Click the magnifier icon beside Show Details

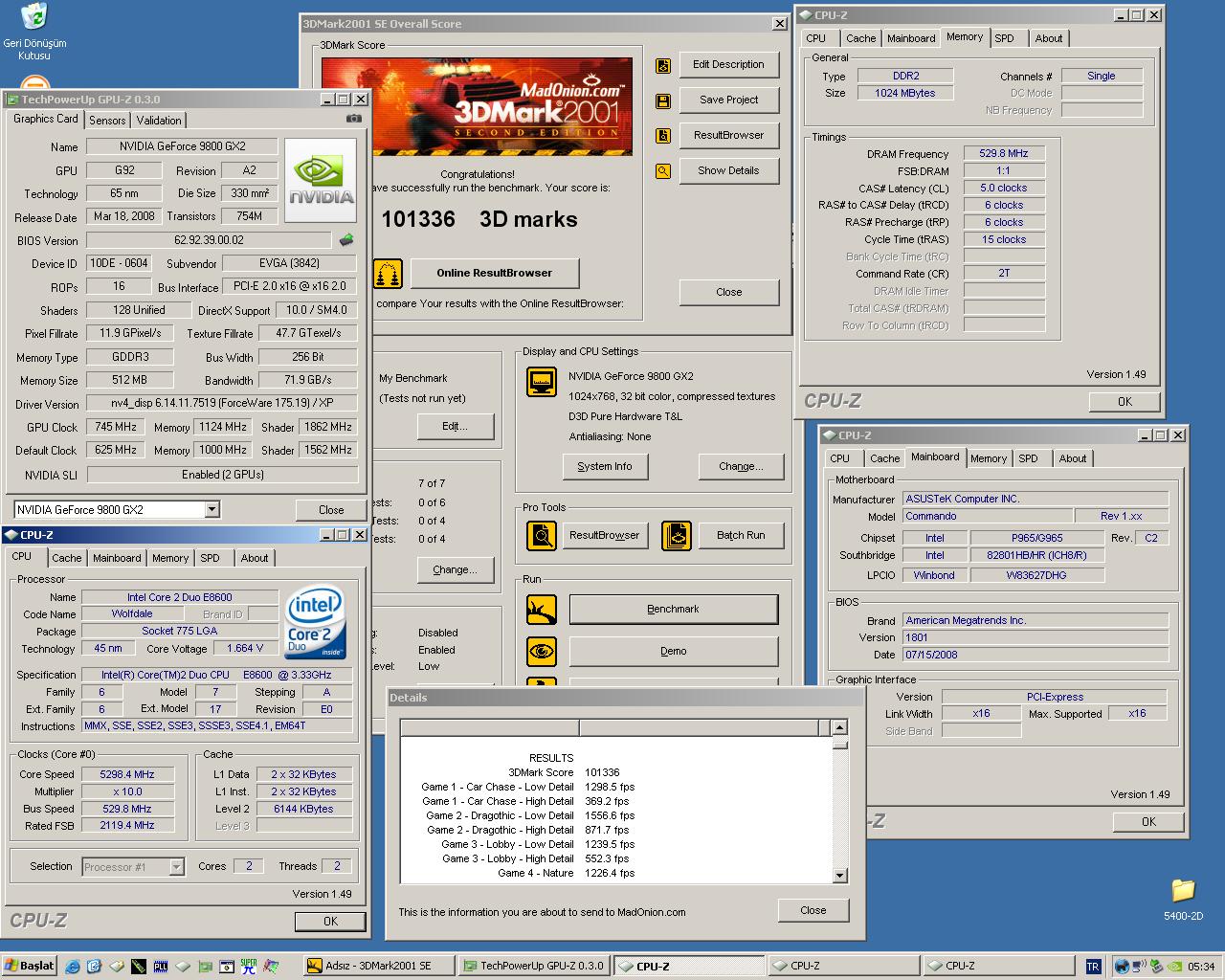(662, 171)
